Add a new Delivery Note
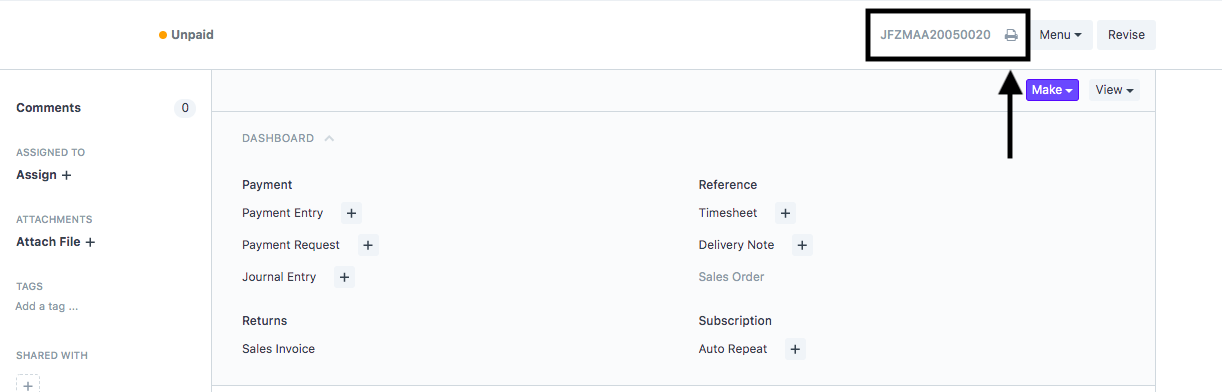The image size is (1222, 392). tap(802, 245)
